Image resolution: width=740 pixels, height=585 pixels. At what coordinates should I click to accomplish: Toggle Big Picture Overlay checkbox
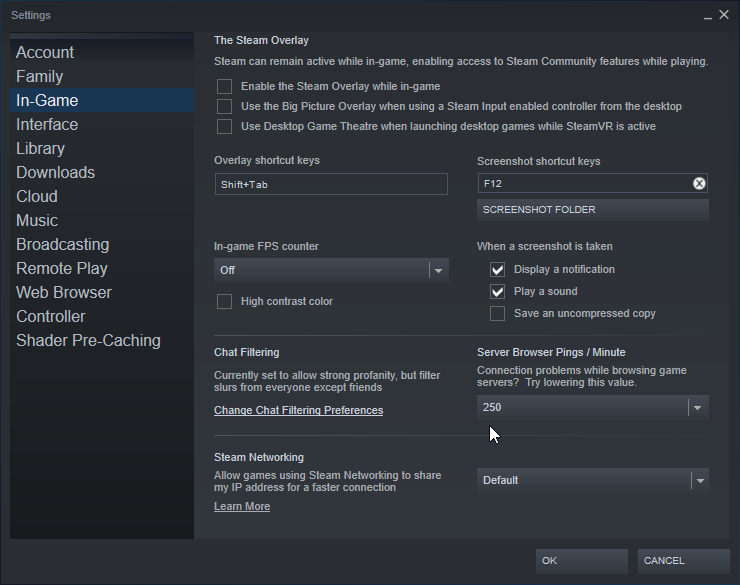click(225, 107)
